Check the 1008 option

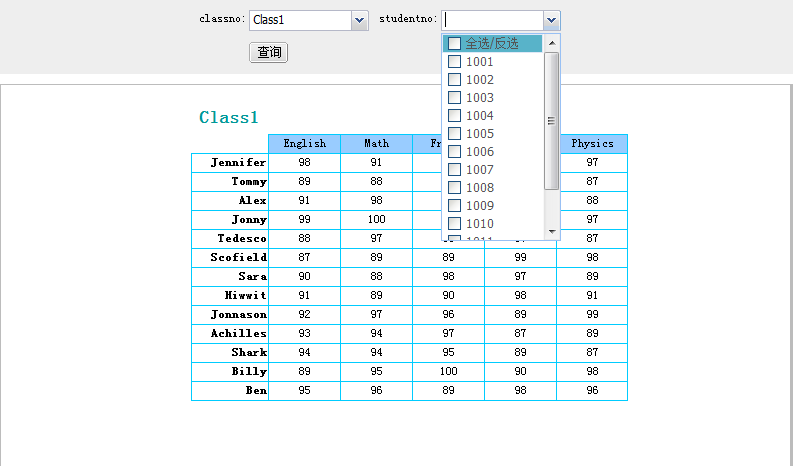pos(454,188)
